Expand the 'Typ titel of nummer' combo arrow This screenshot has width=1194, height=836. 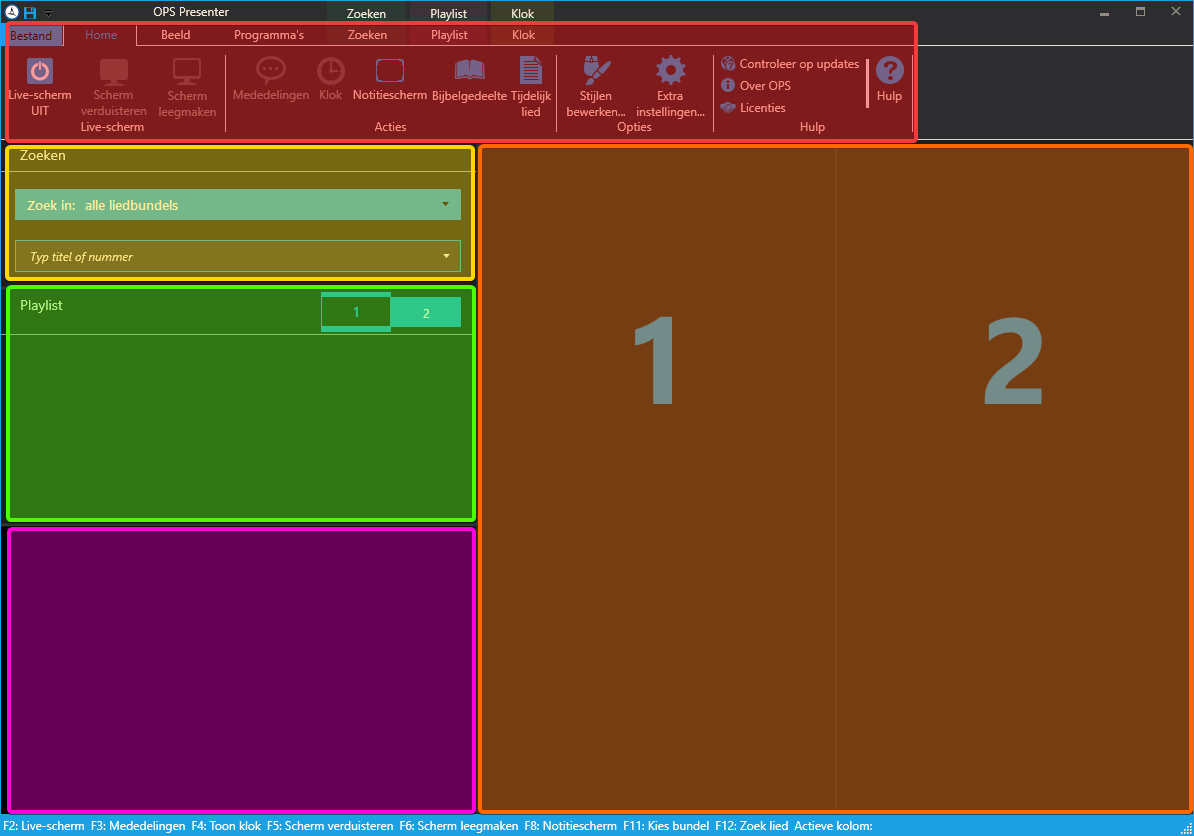pyautogui.click(x=446, y=257)
